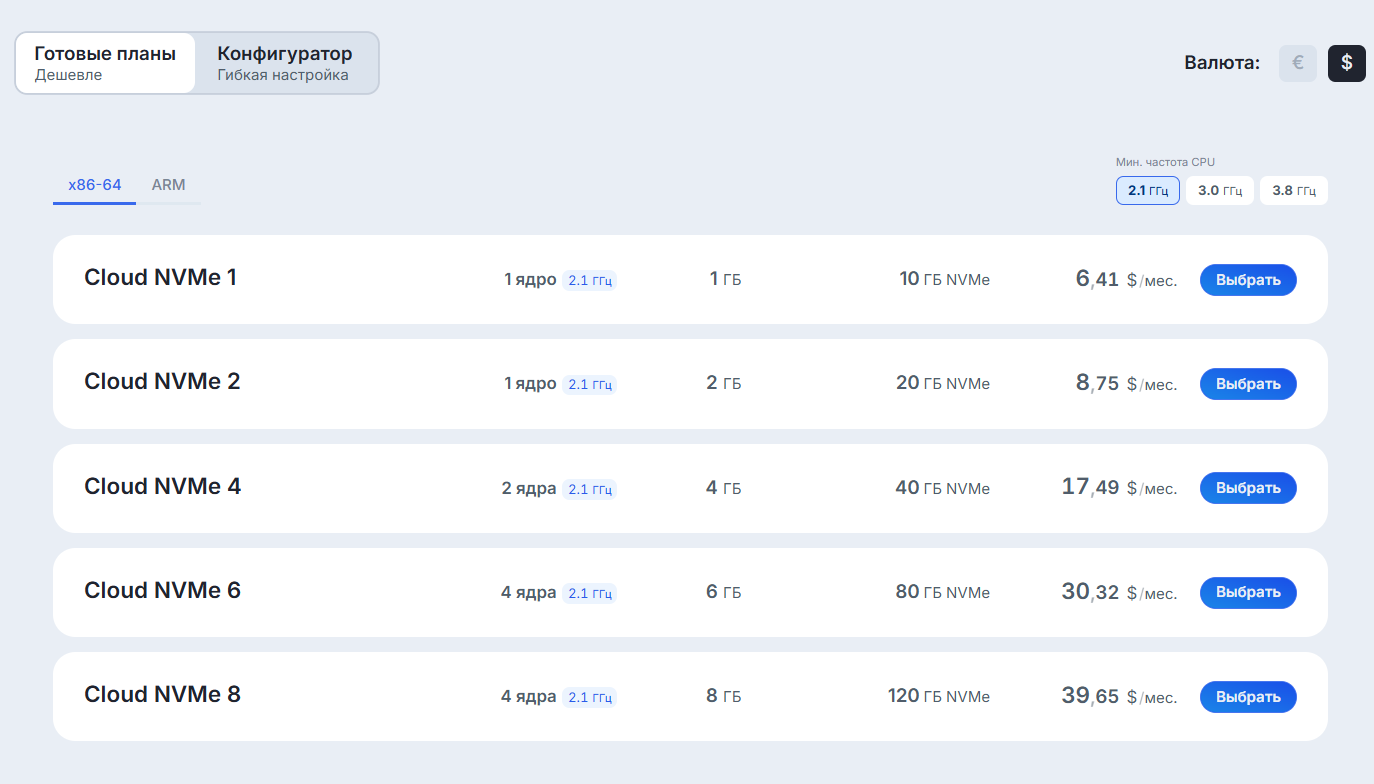
Task: Switch to Конфигуратор flexible setup
Action: (285, 63)
